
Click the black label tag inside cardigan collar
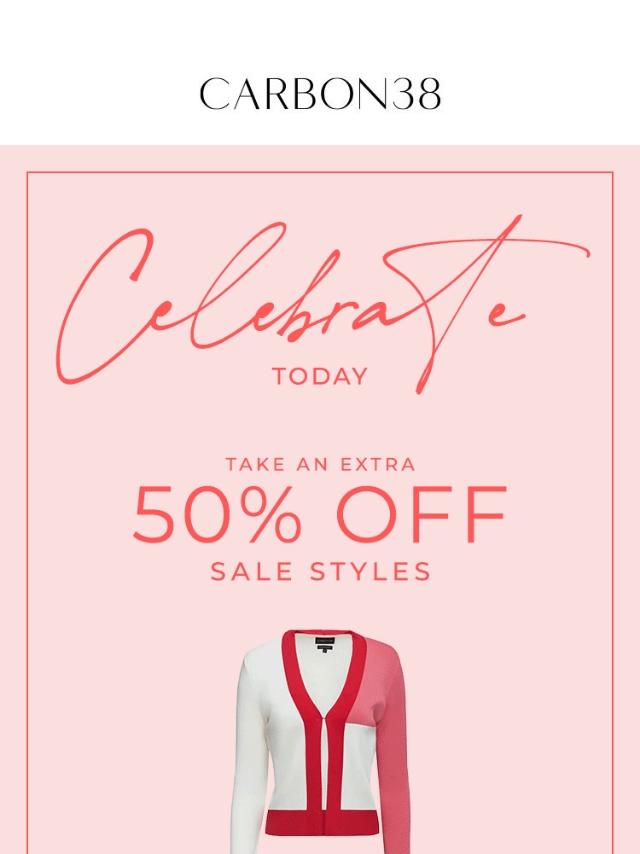tap(324, 643)
